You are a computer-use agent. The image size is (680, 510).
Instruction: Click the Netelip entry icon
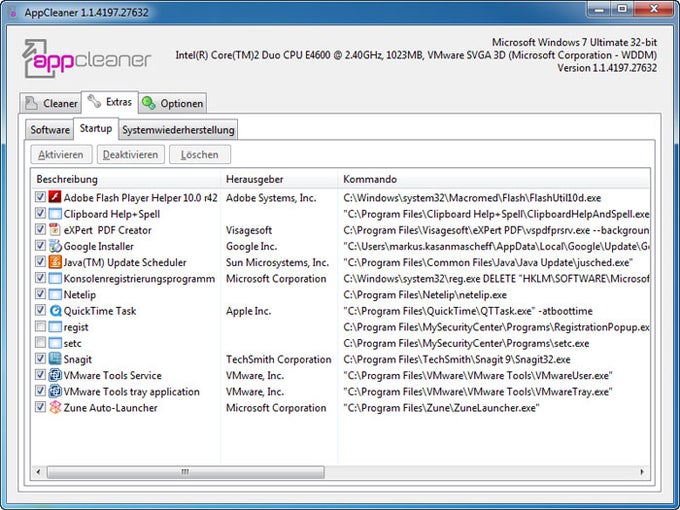click(55, 294)
